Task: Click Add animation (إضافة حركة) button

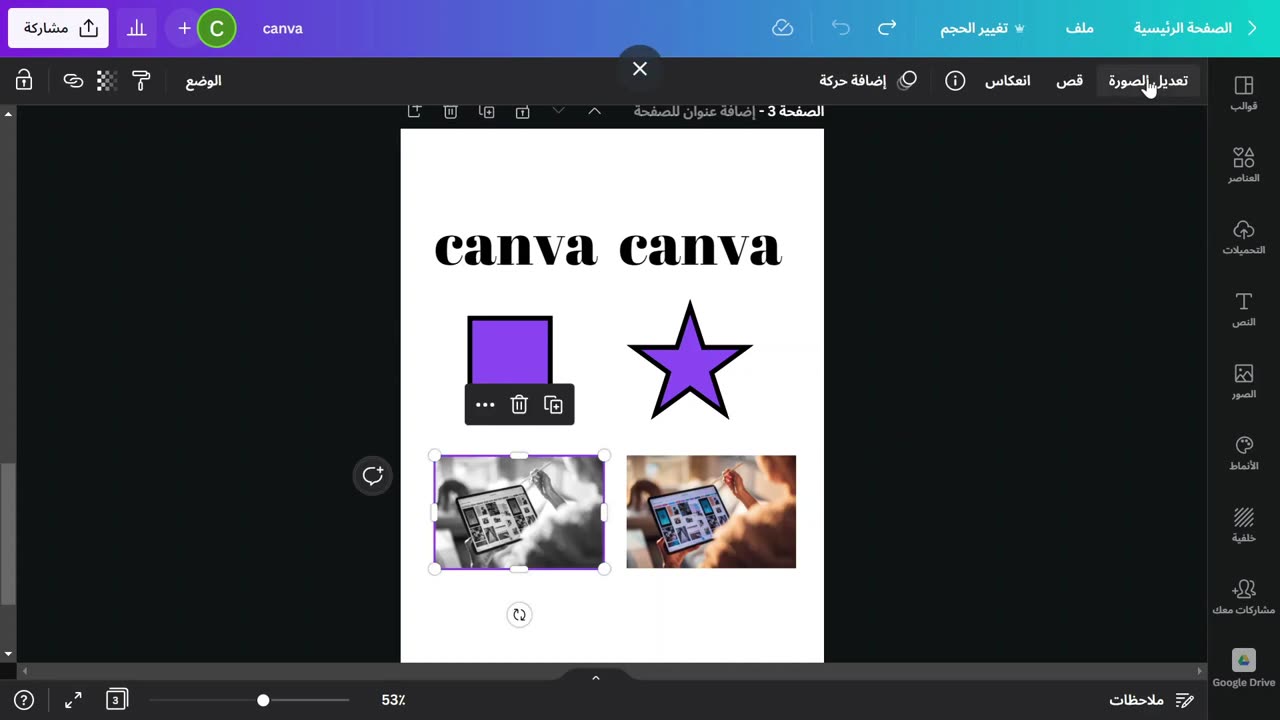Action: [868, 81]
